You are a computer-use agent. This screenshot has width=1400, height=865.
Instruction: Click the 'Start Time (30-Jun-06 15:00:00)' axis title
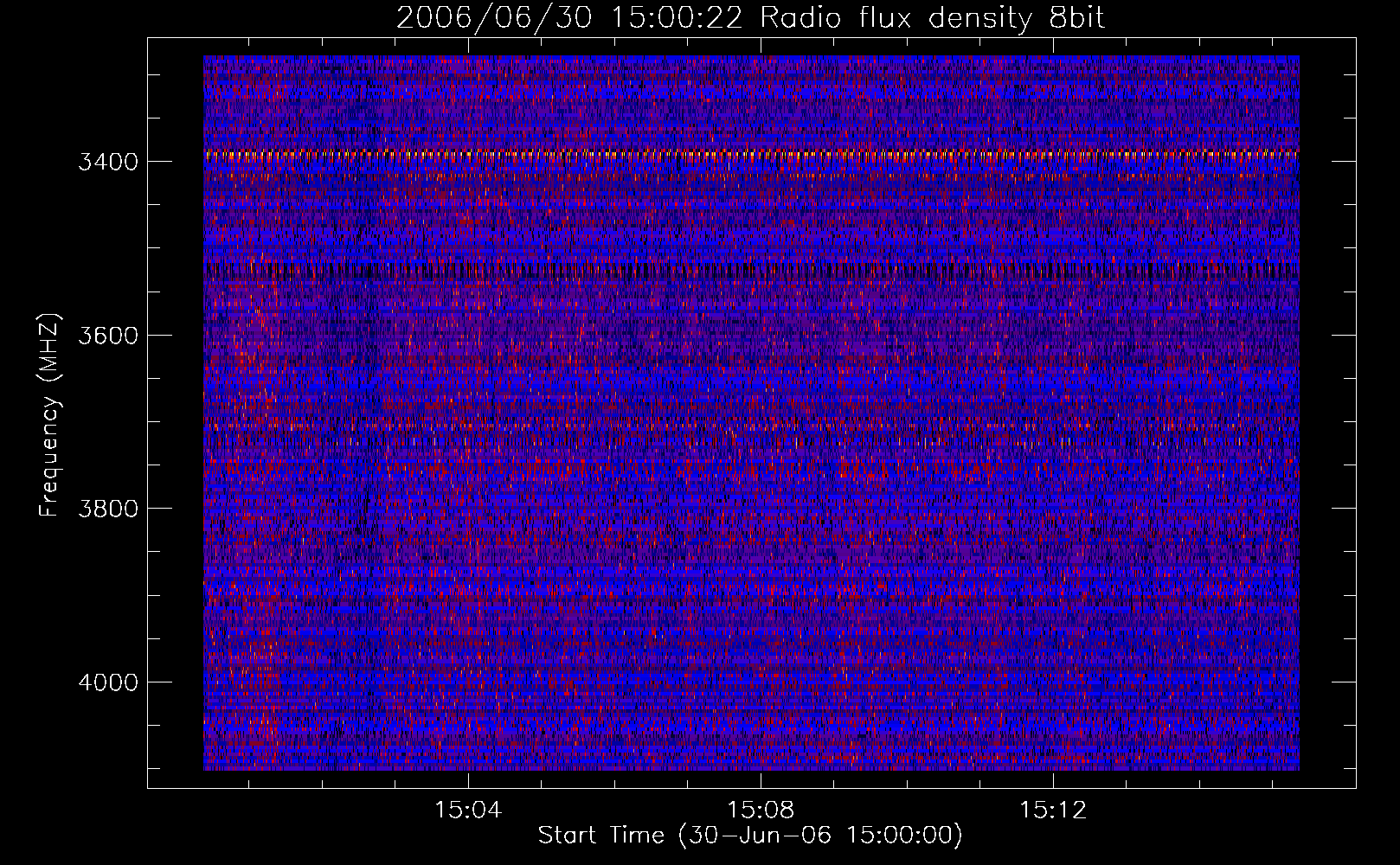pos(750,836)
